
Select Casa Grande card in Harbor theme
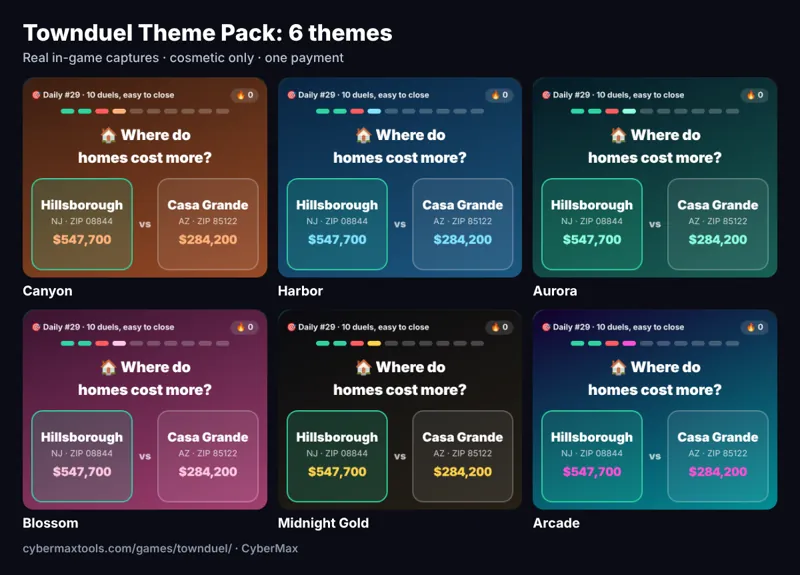pos(462,224)
